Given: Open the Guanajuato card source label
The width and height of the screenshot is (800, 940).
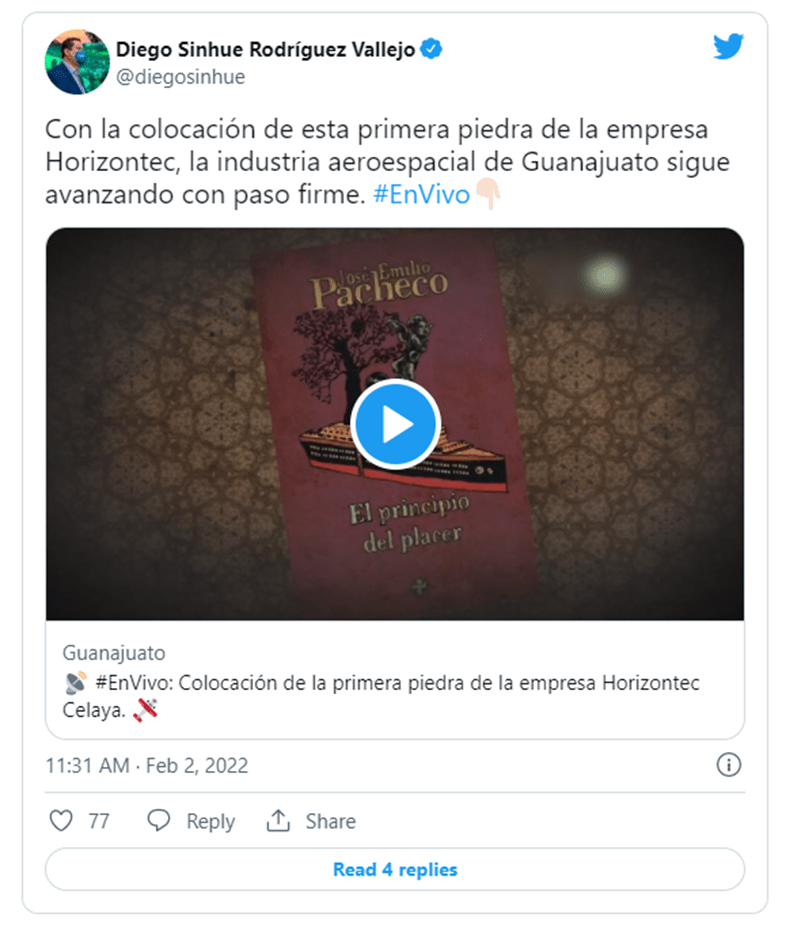Looking at the screenshot, I should pyautogui.click(x=114, y=652).
